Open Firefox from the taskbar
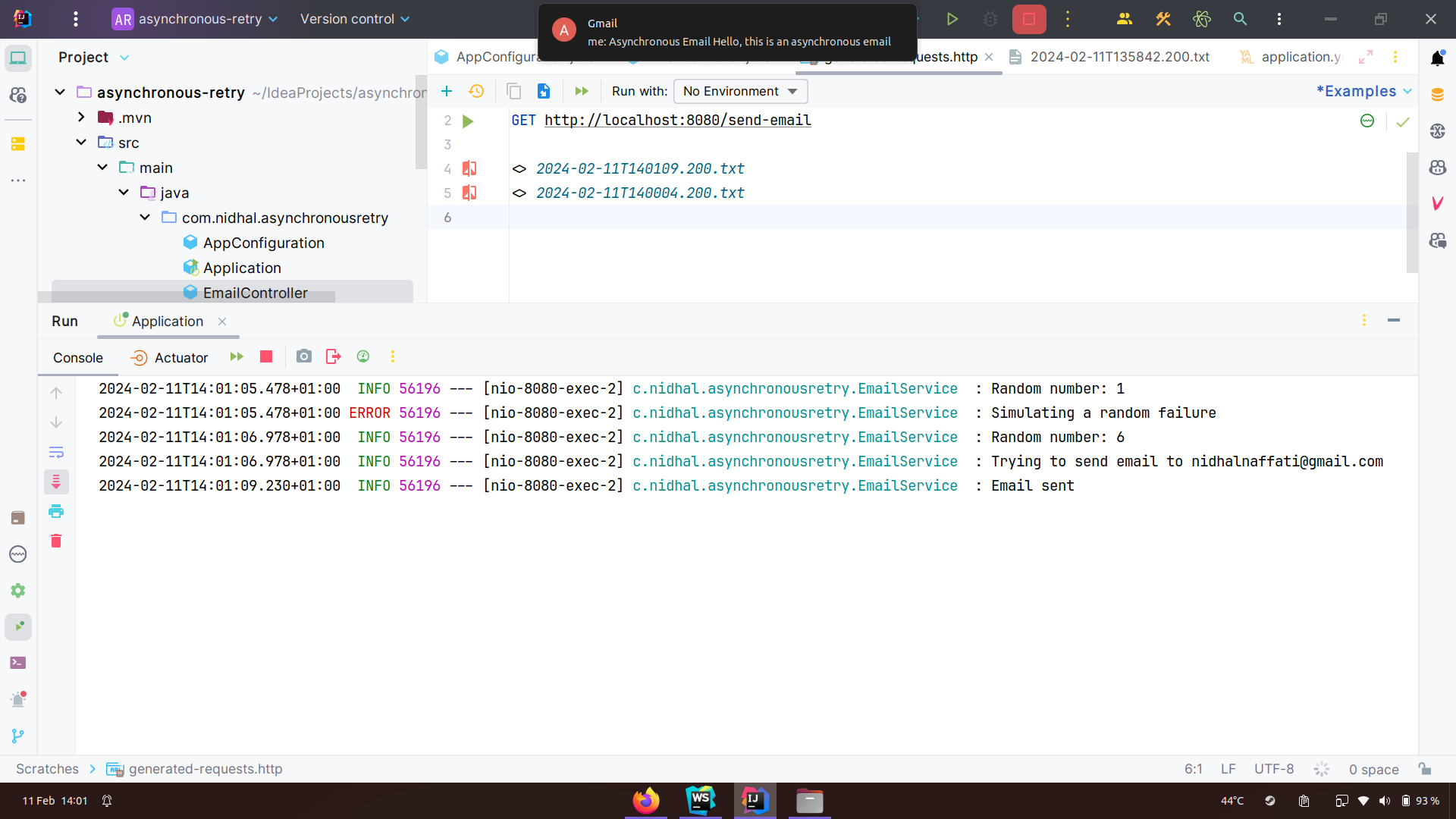Screen dimensions: 1456x819 645,800
